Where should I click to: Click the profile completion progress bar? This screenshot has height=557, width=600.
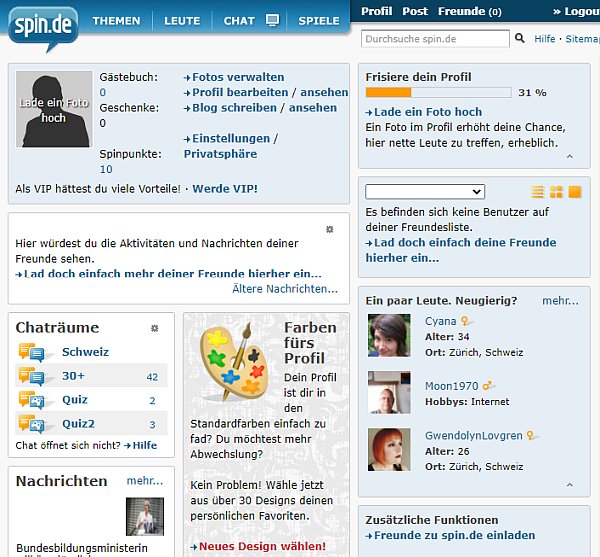[438, 93]
